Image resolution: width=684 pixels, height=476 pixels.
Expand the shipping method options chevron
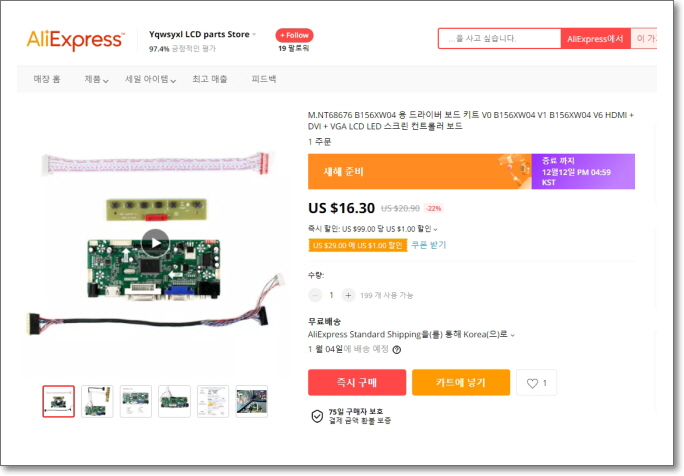(x=513, y=335)
